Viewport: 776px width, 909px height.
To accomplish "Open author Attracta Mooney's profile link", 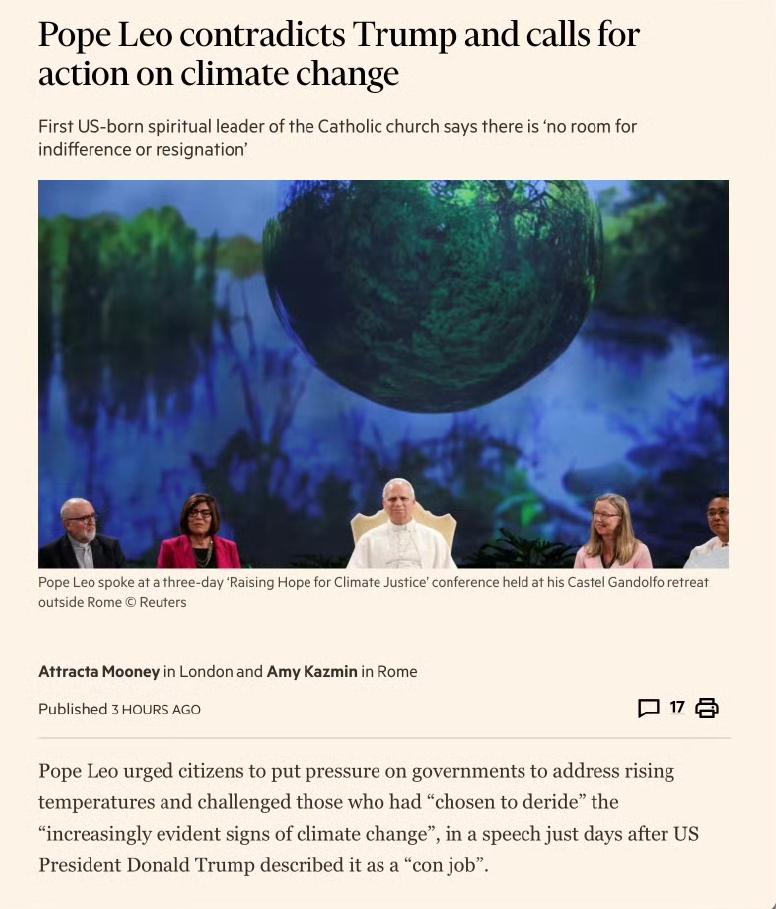I will [99, 671].
